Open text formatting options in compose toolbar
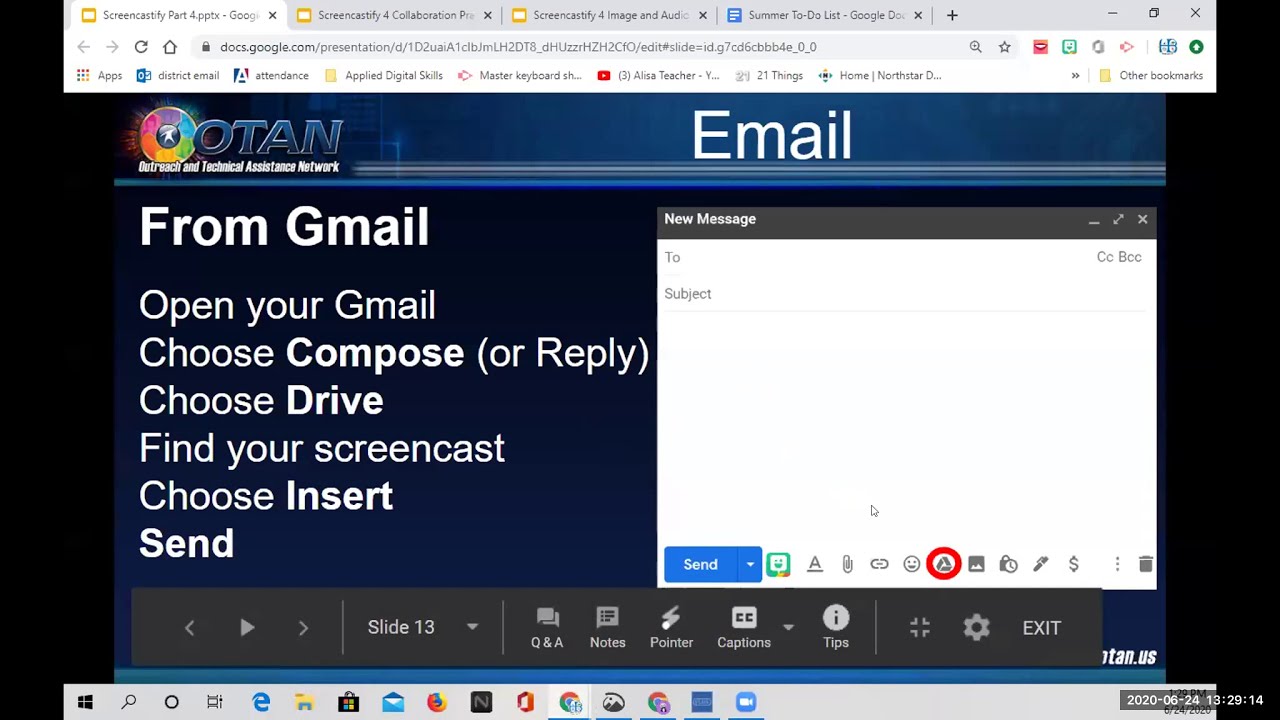Screen dimensions: 1280x720 tap(815, 564)
